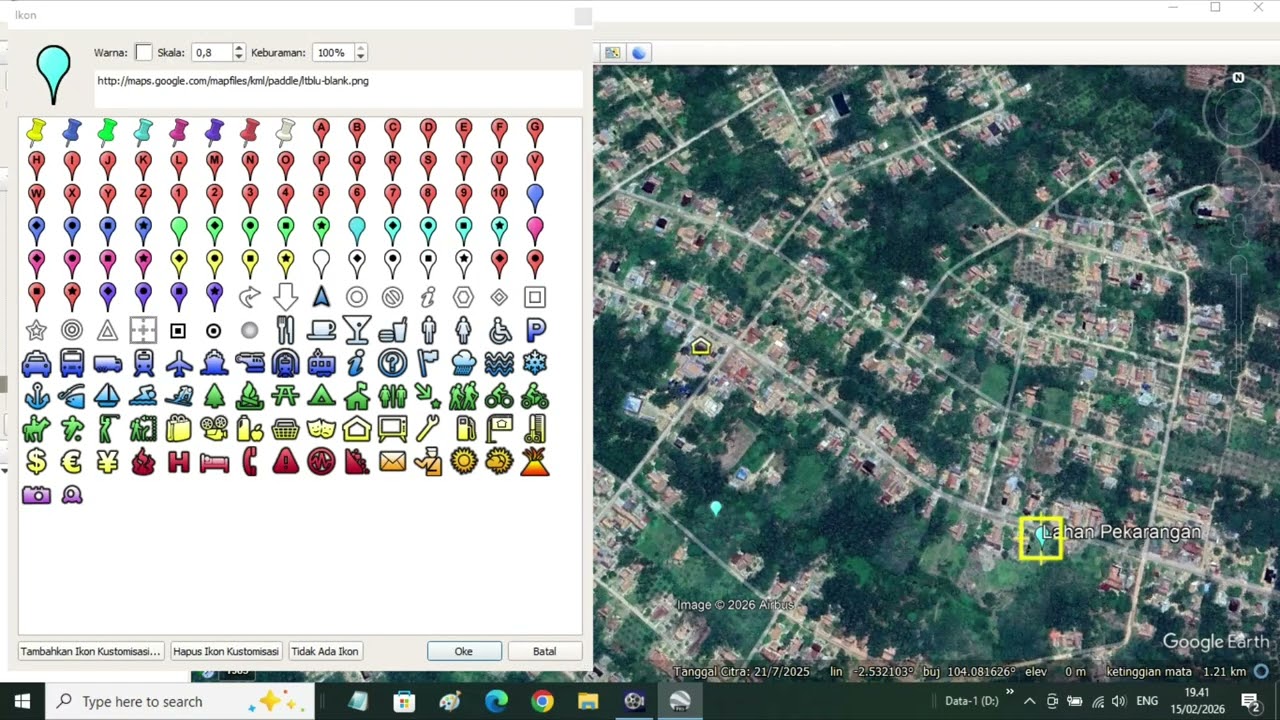This screenshot has height=720, width=1280.
Task: Pick the erupting volcano icon
Action: click(535, 462)
